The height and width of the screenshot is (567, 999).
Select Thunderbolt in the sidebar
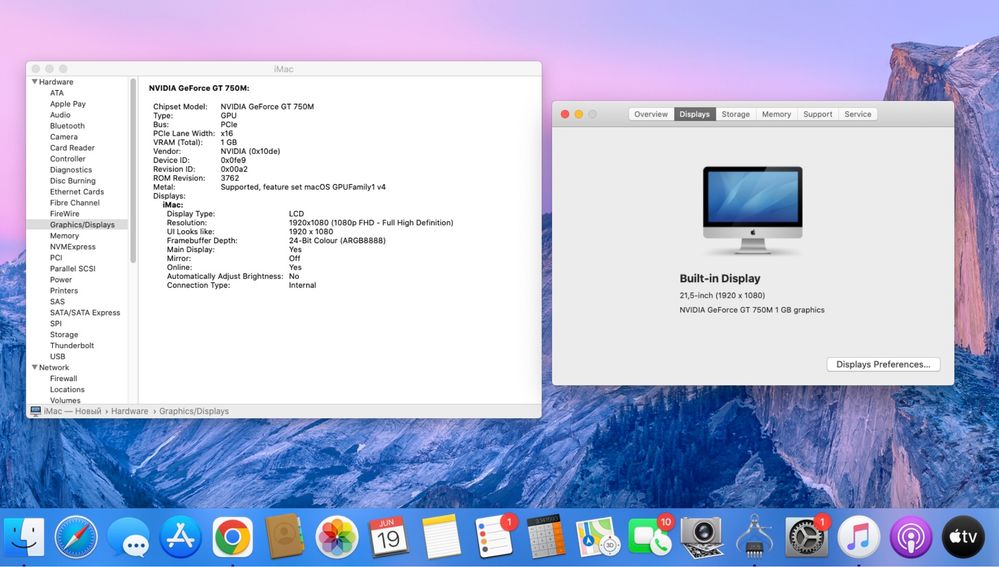pyautogui.click(x=71, y=345)
